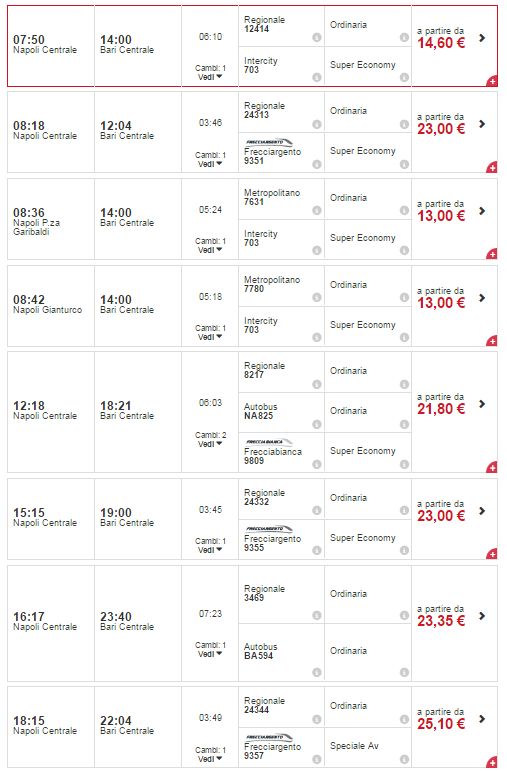Screen dimensions: 507x771
Task: Select the 14,60 € fare arrow
Action: (482, 38)
